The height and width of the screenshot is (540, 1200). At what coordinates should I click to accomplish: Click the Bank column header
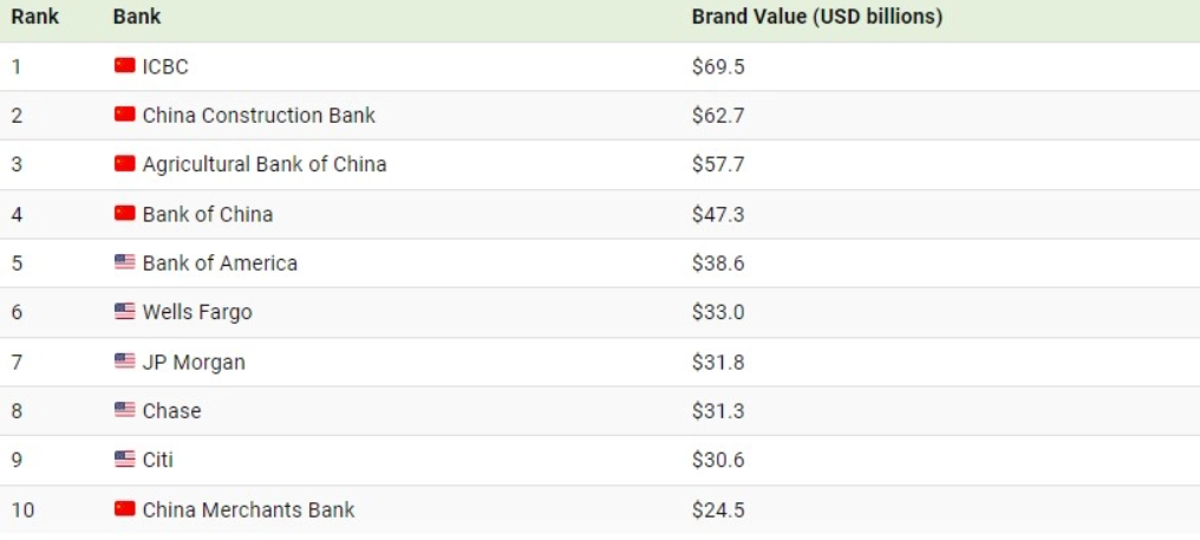(x=137, y=17)
